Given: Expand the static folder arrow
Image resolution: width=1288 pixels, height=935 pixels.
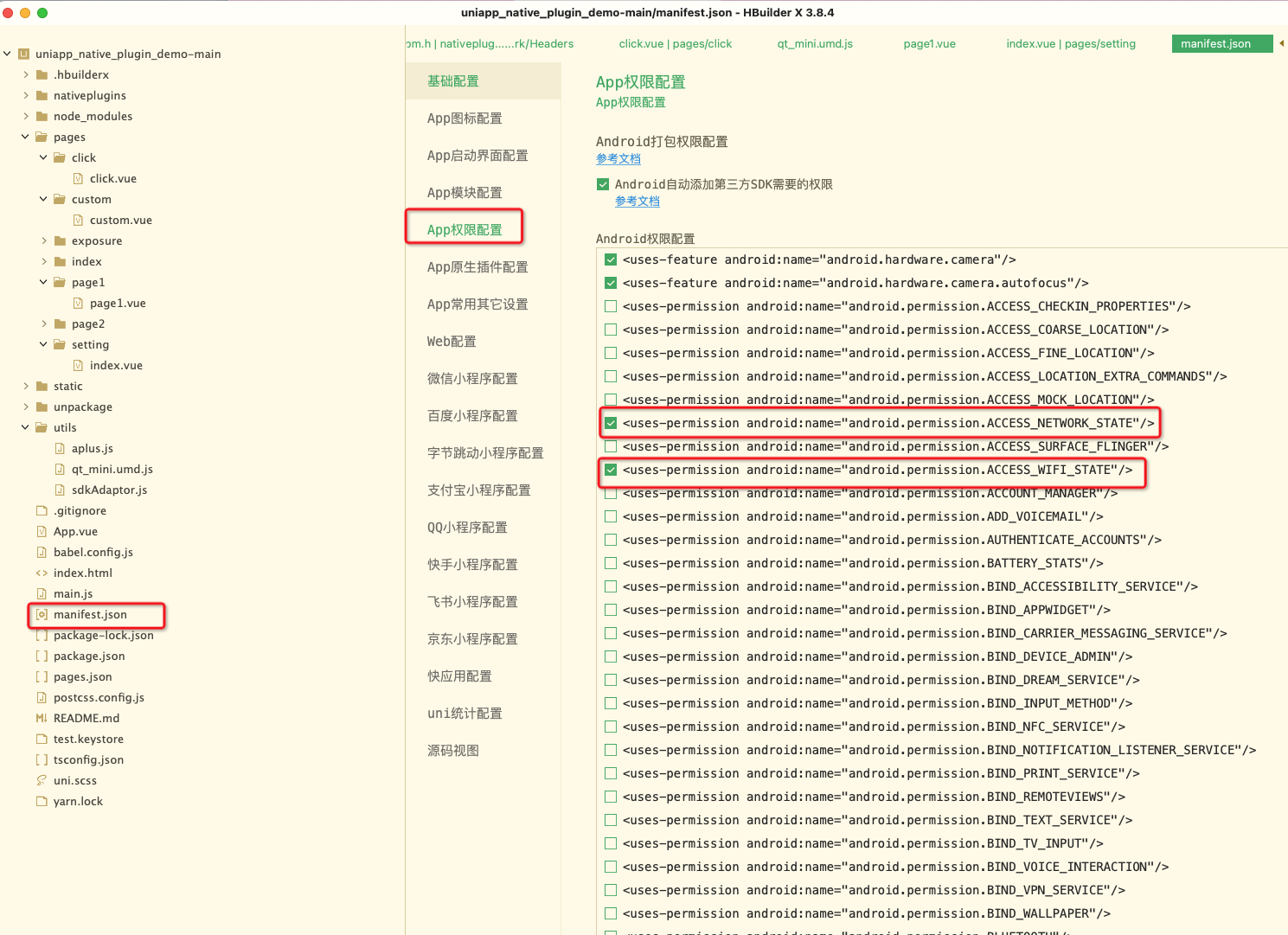Looking at the screenshot, I should pyautogui.click(x=26, y=386).
